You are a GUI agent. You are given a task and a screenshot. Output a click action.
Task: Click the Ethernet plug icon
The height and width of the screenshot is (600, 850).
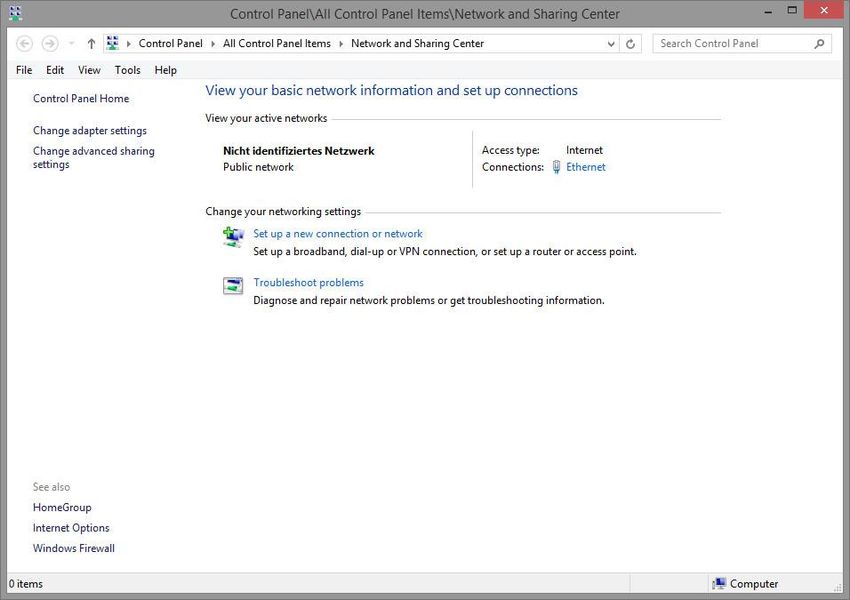[x=556, y=167]
